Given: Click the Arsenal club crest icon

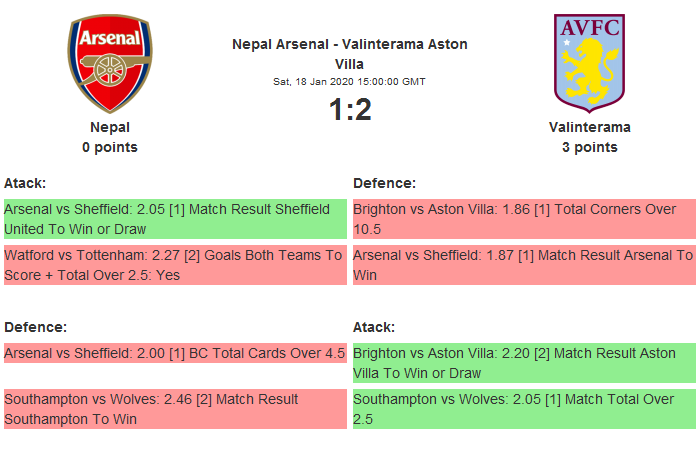Looking at the screenshot, I should [110, 63].
